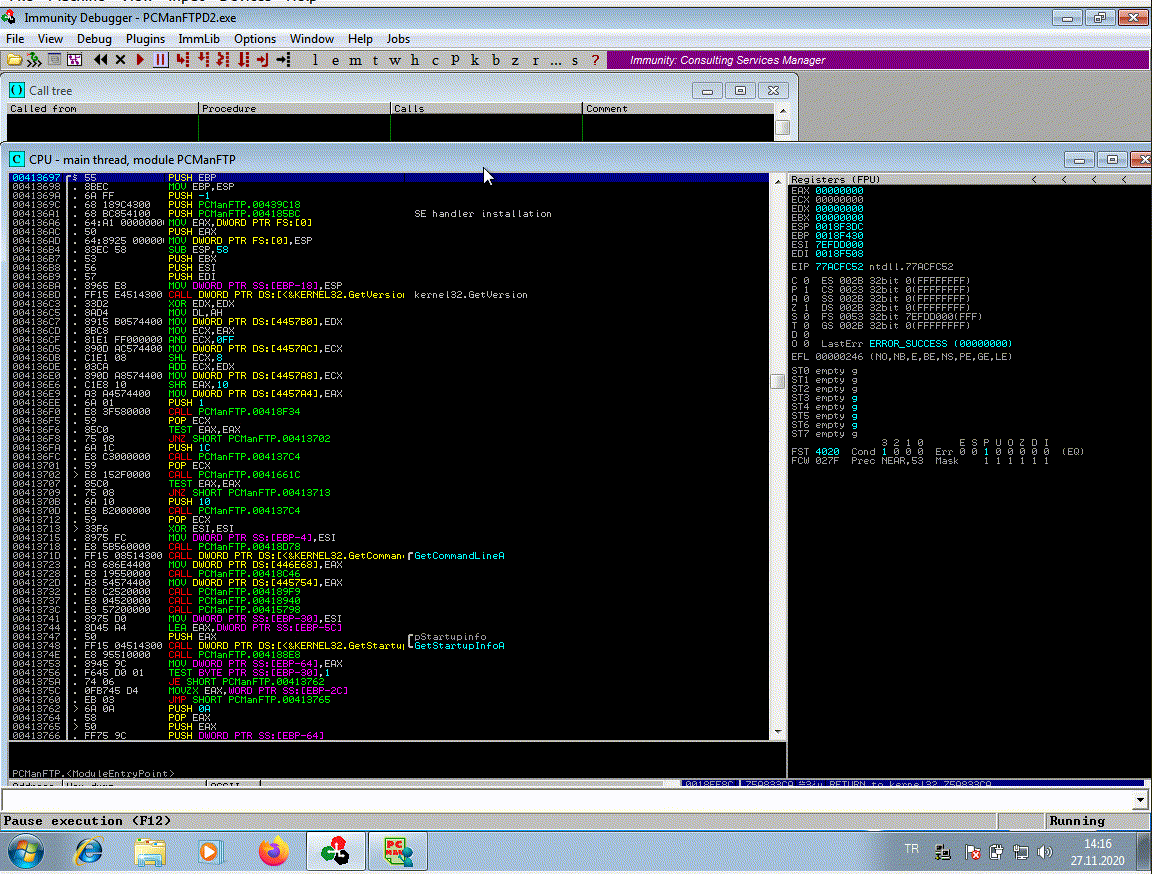This screenshot has height=874, width=1152.
Task: Pause execution with the pause icon
Action: click(160, 60)
